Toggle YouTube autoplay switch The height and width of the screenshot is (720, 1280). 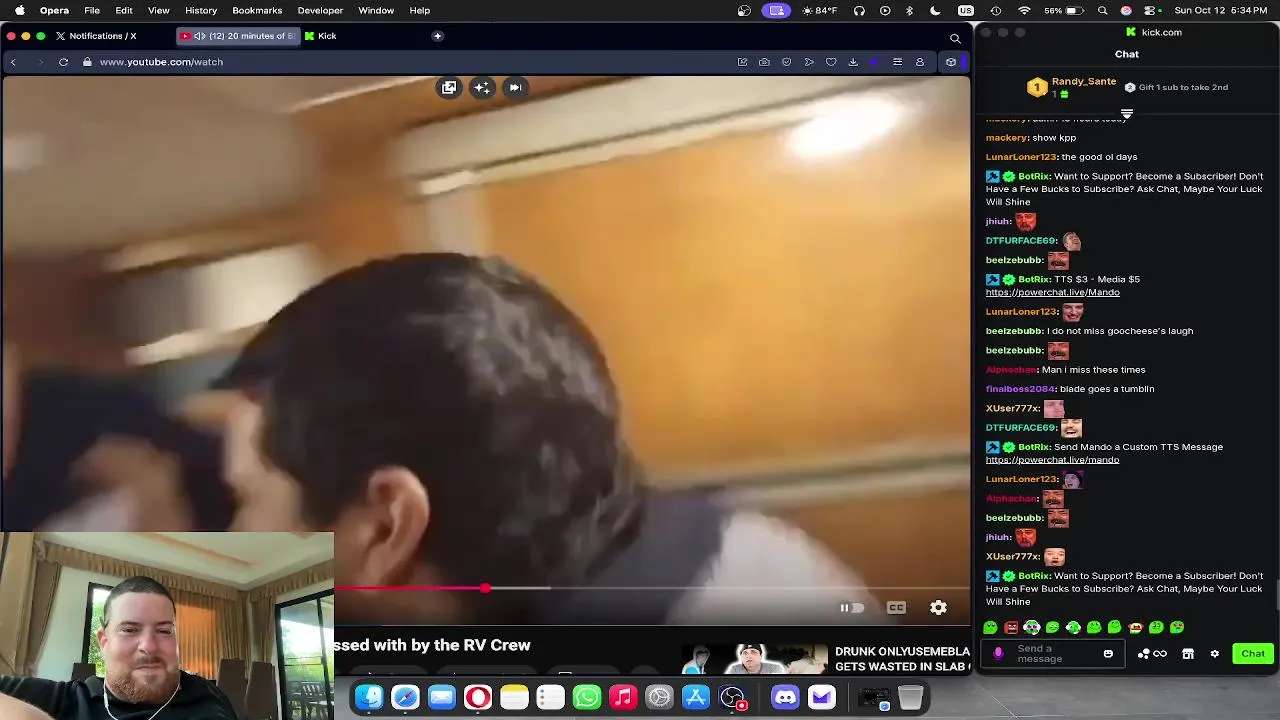851,608
